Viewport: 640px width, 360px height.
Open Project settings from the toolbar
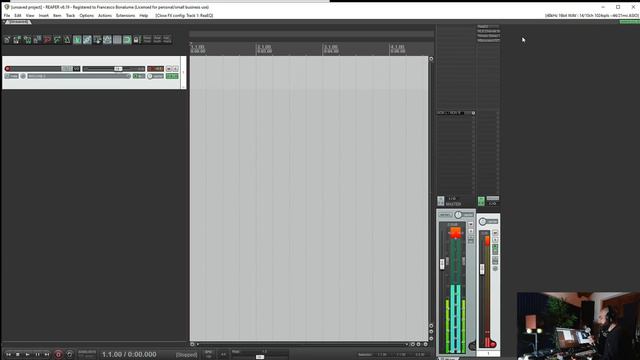(37, 40)
